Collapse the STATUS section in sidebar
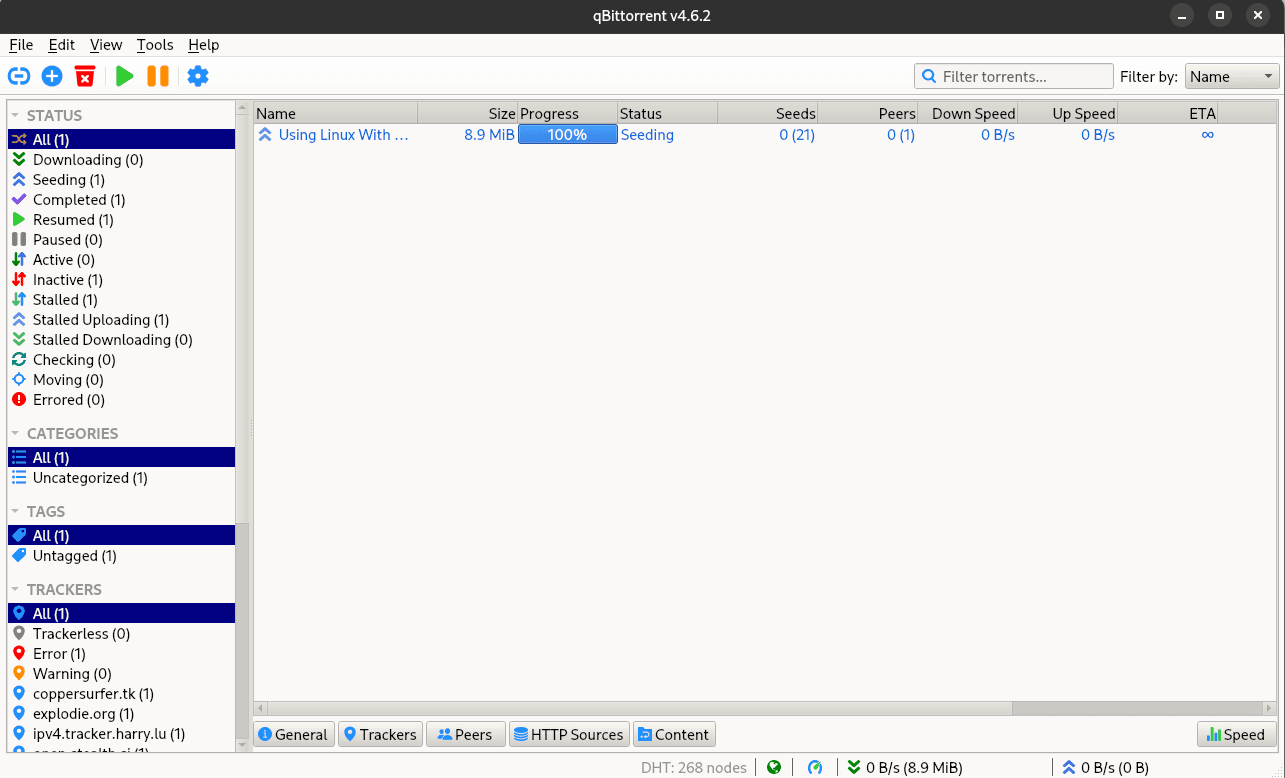Viewport: 1285px width, 778px height. 16,116
